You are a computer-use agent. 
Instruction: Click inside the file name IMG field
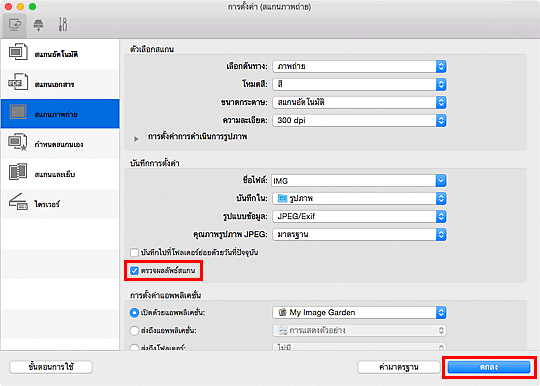[353, 180]
